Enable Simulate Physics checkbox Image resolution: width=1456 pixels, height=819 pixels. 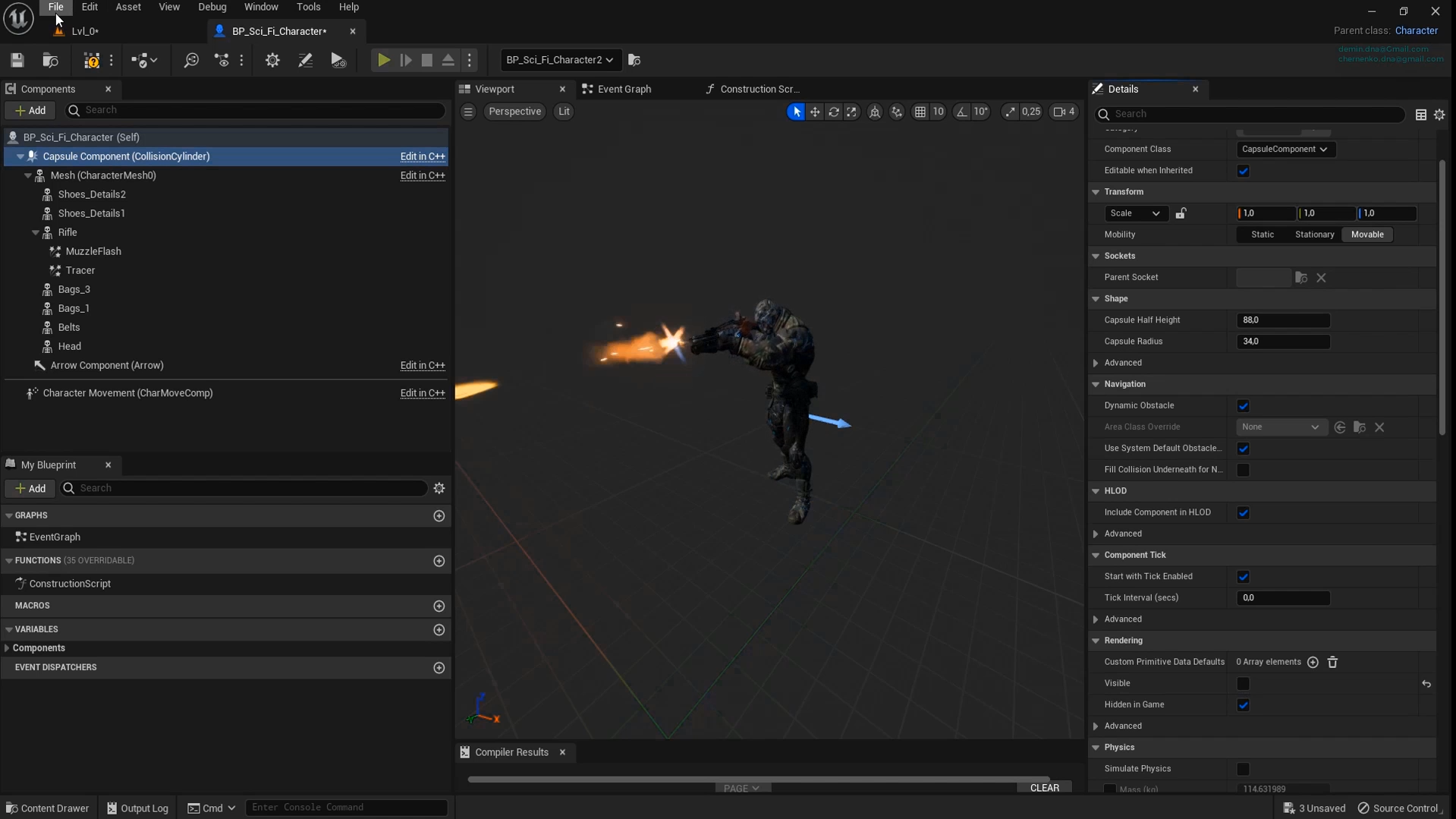click(x=1244, y=769)
